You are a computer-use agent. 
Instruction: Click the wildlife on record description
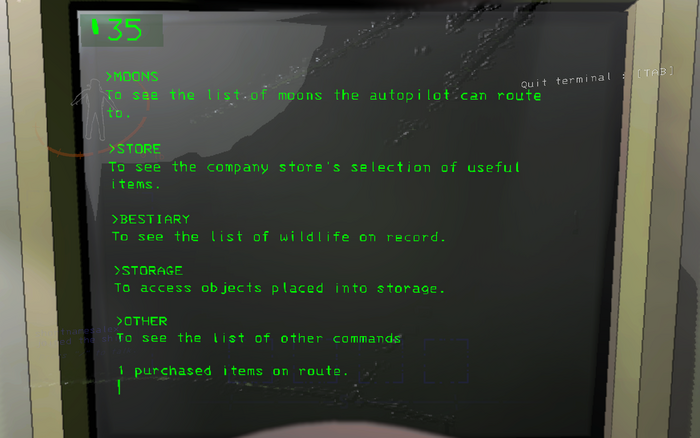coord(279,237)
